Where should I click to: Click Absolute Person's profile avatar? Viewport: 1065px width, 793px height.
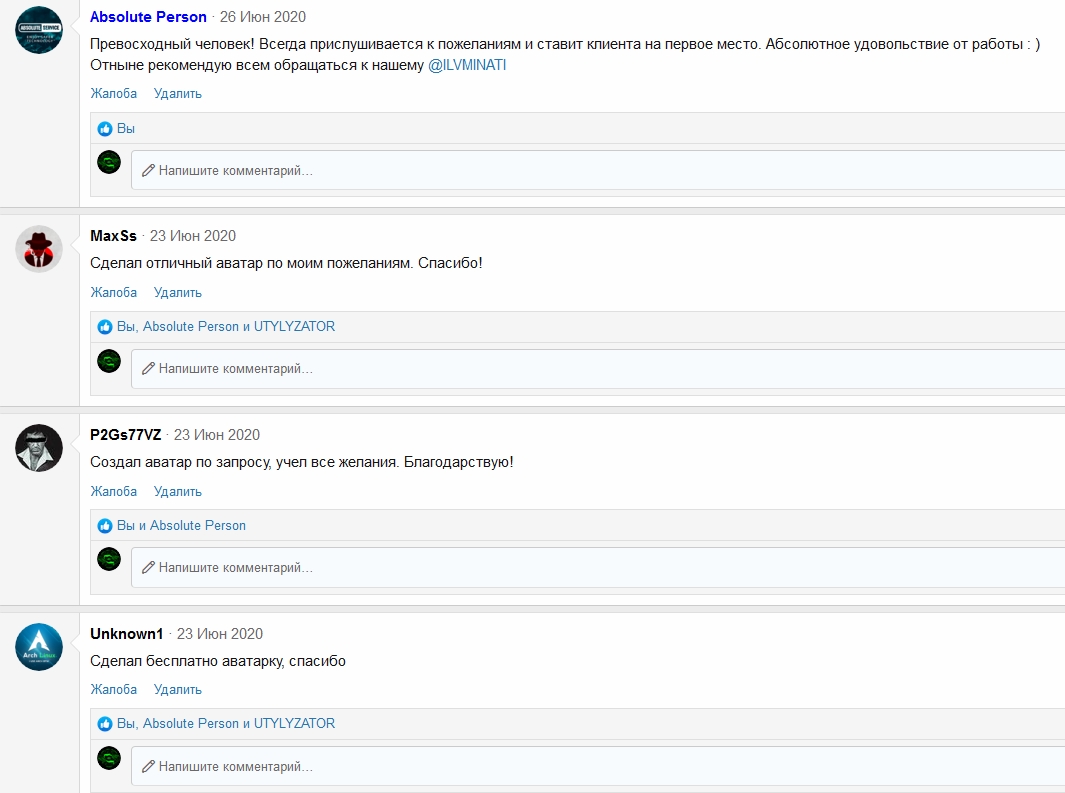[39, 30]
